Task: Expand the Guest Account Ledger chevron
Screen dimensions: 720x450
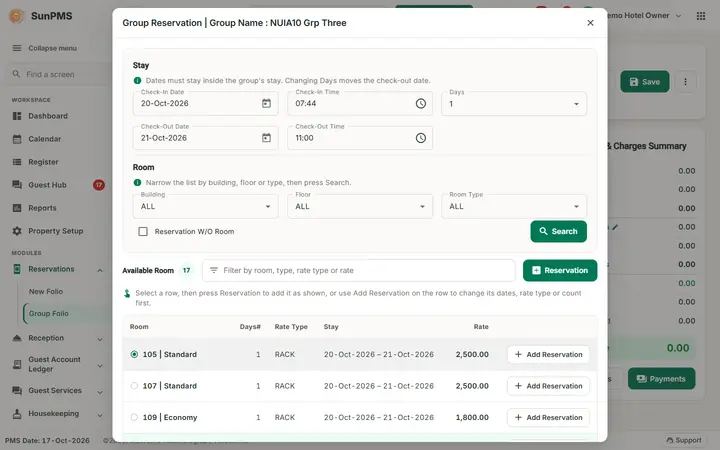Action: point(100,366)
